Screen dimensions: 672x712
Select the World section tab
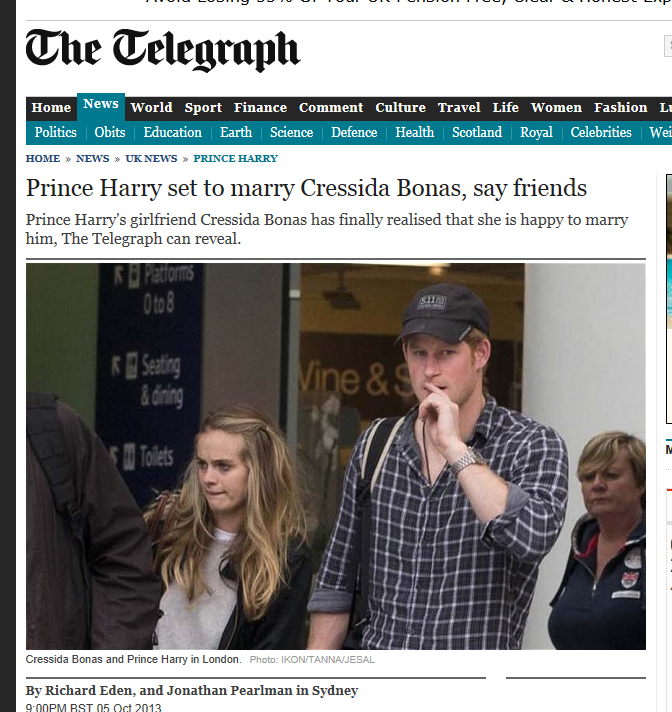[151, 108]
